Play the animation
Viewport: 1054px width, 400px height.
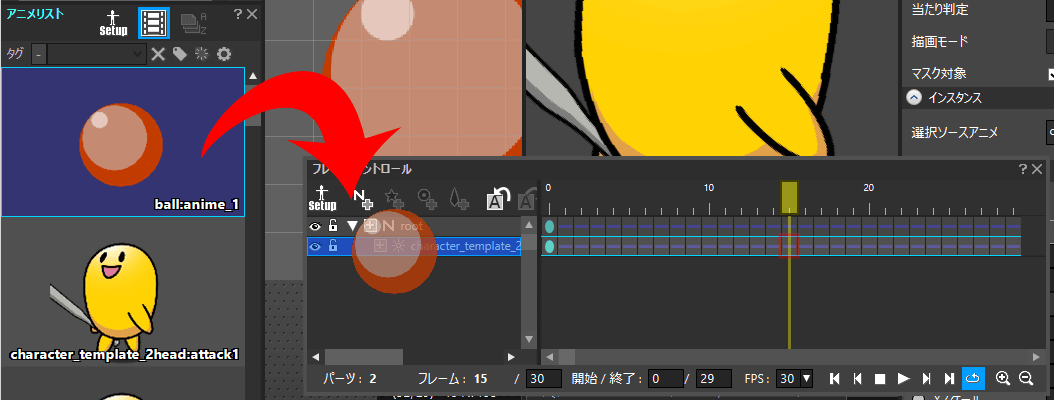tap(903, 378)
